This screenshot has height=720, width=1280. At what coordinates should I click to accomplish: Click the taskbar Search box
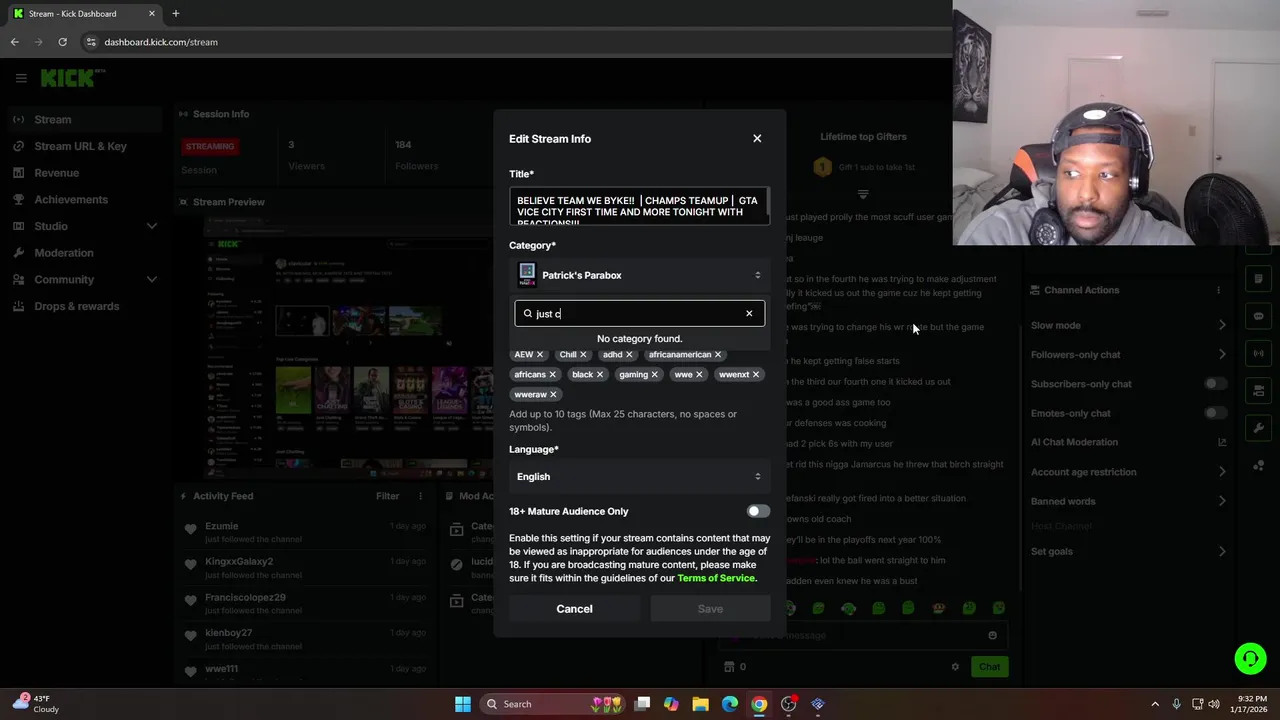click(551, 704)
